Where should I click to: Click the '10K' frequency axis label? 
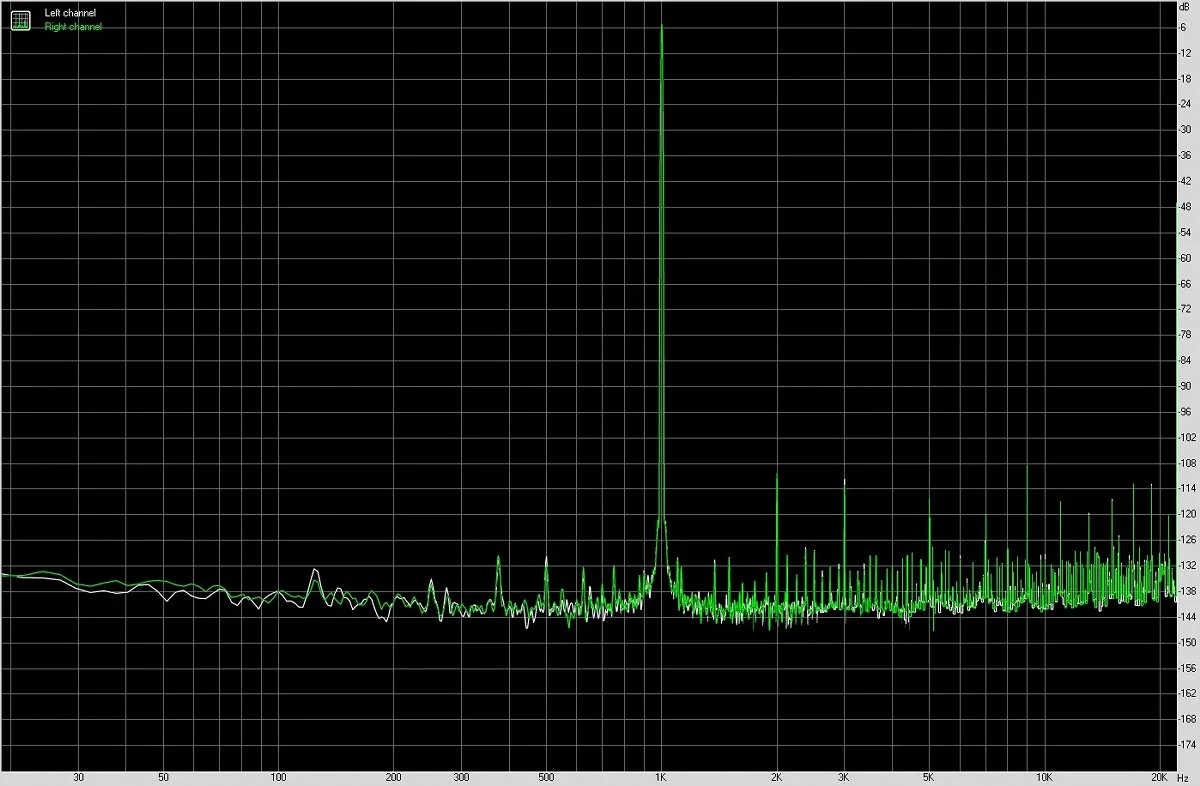click(x=1044, y=777)
